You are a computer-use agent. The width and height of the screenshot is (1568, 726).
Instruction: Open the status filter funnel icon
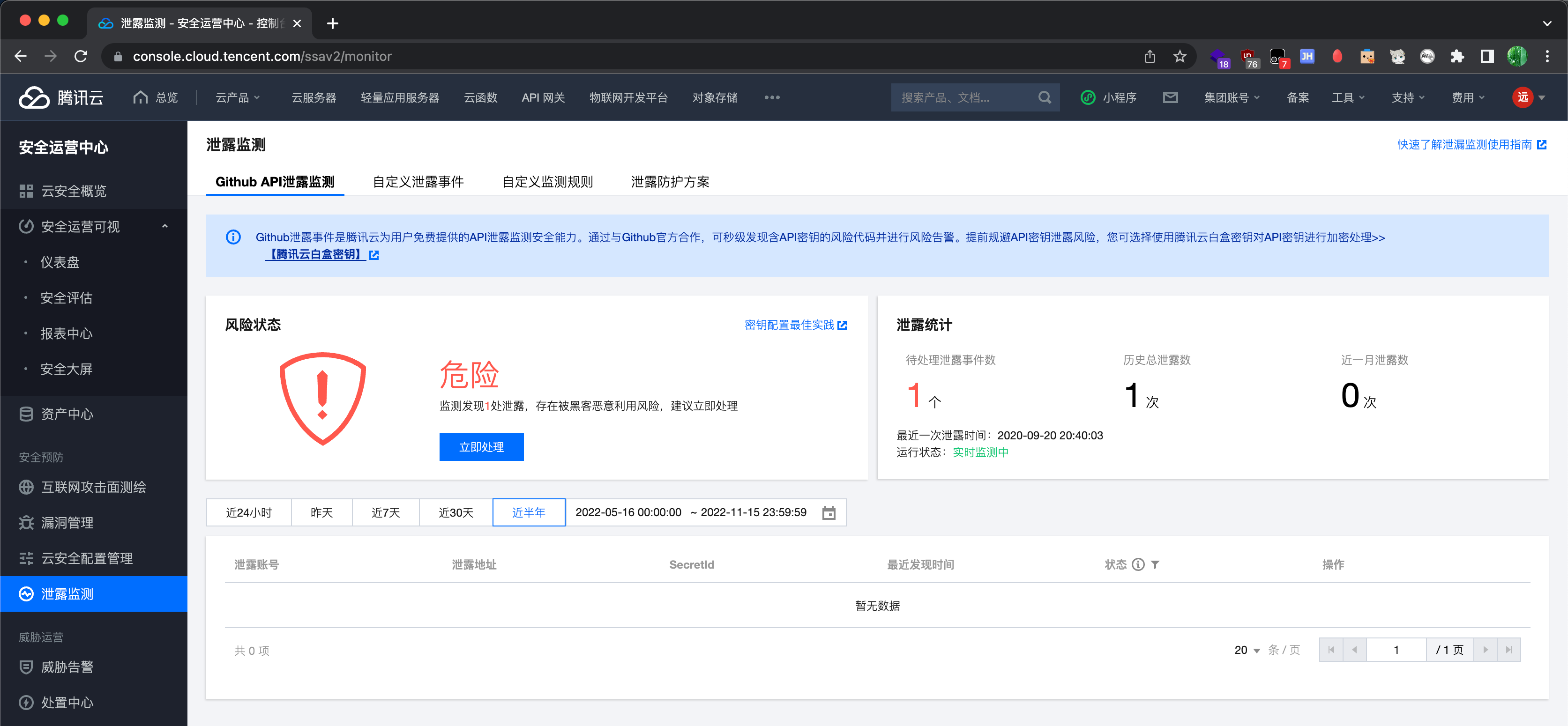(1155, 565)
